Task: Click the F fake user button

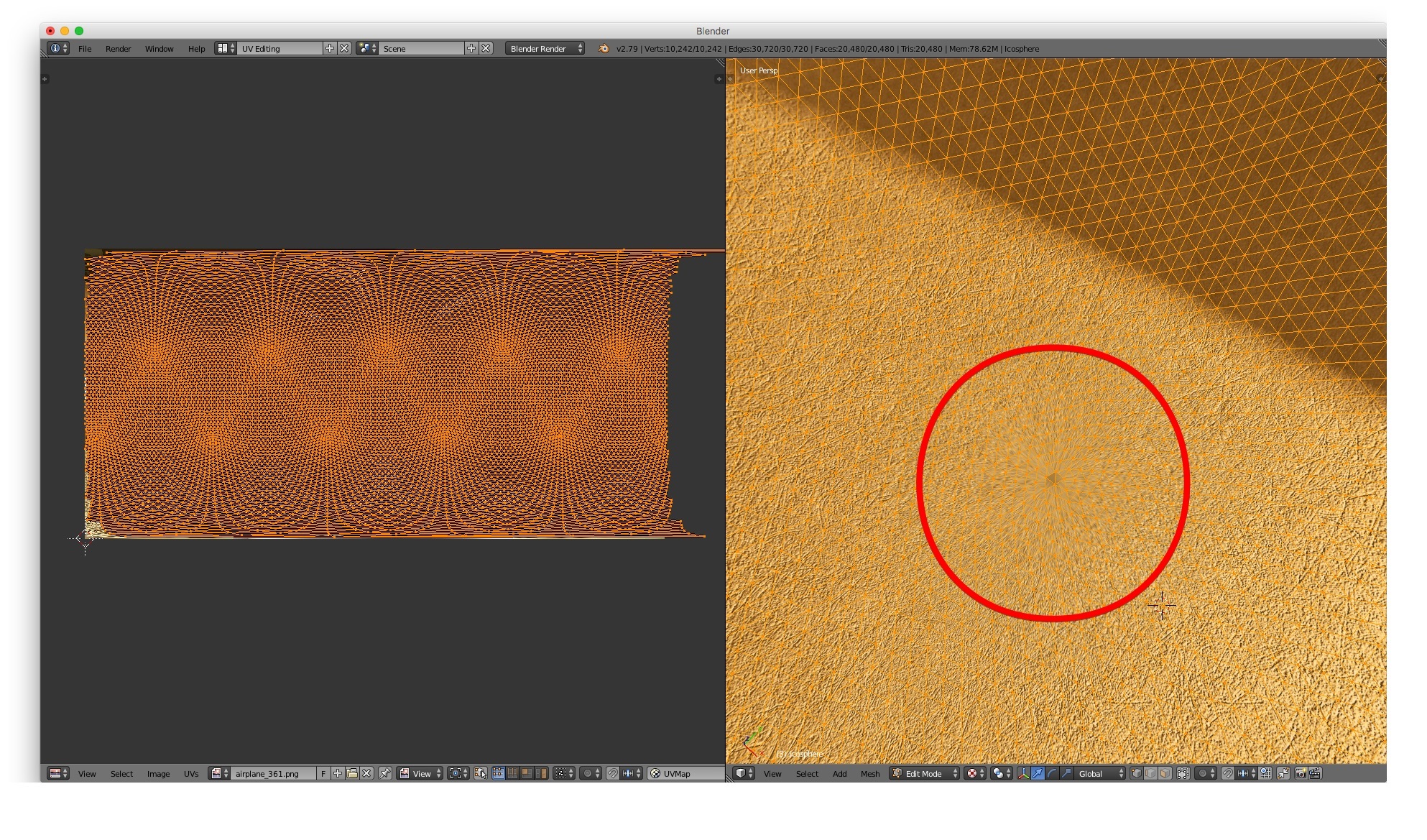Action: point(323,773)
